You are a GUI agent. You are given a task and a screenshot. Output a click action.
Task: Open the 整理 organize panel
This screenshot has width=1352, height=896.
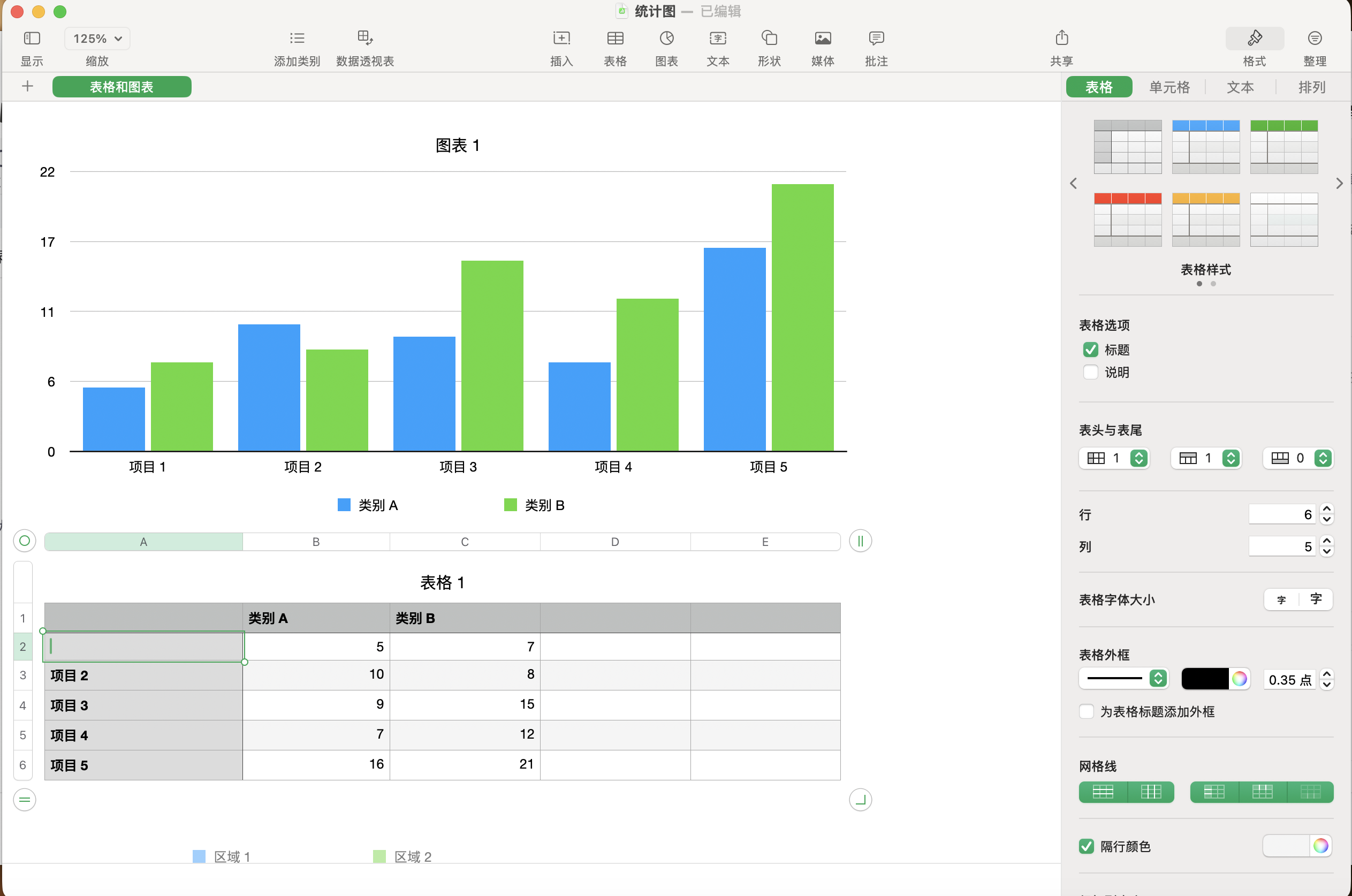(1315, 39)
